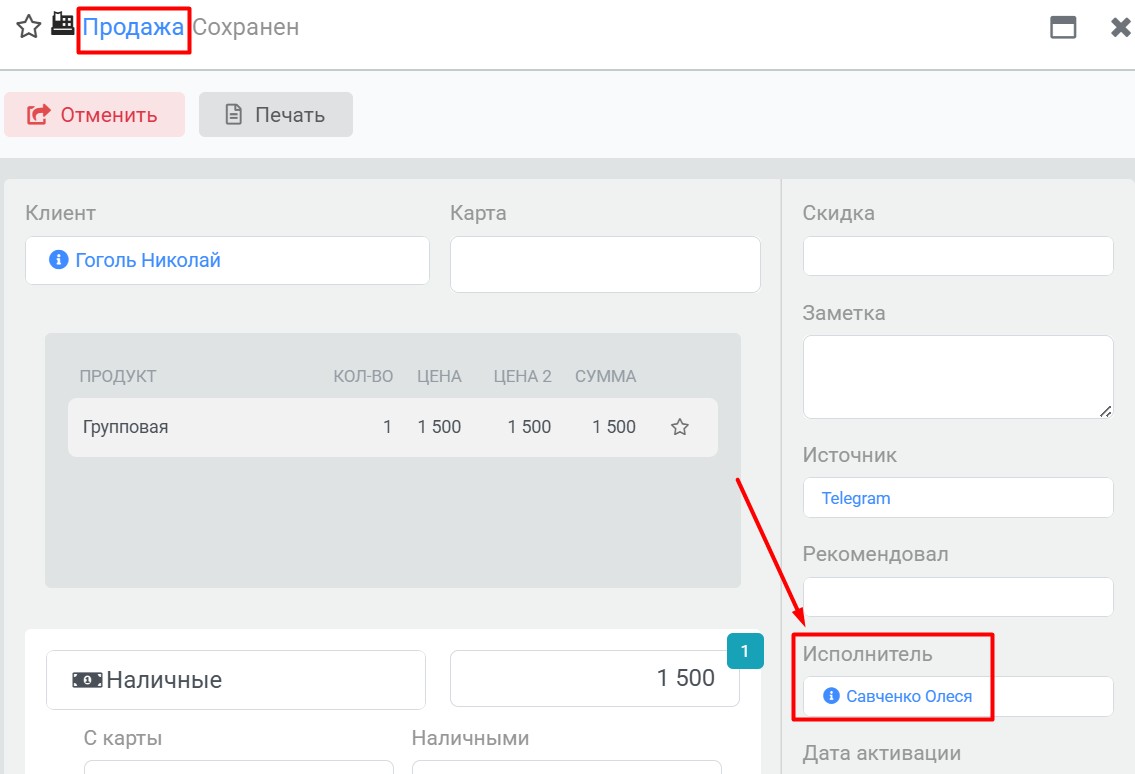This screenshot has width=1135, height=774.
Task: Click the info icon next to Гоголь Николай
Action: coord(59,259)
